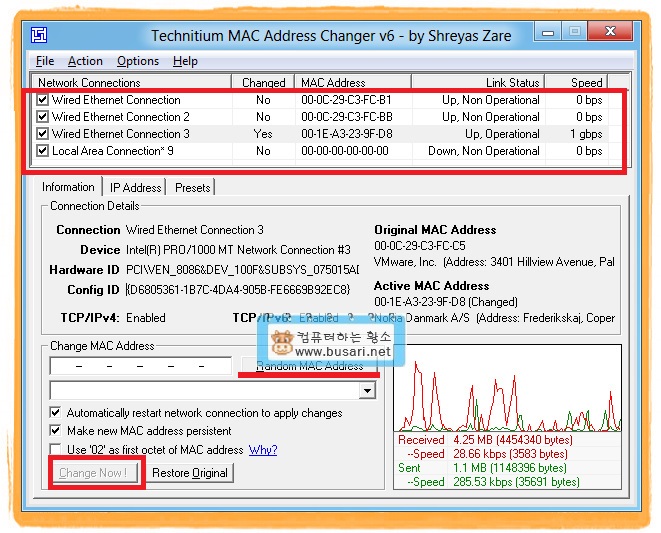
Task: Click the Technitium app icon in title bar
Action: [x=39, y=35]
